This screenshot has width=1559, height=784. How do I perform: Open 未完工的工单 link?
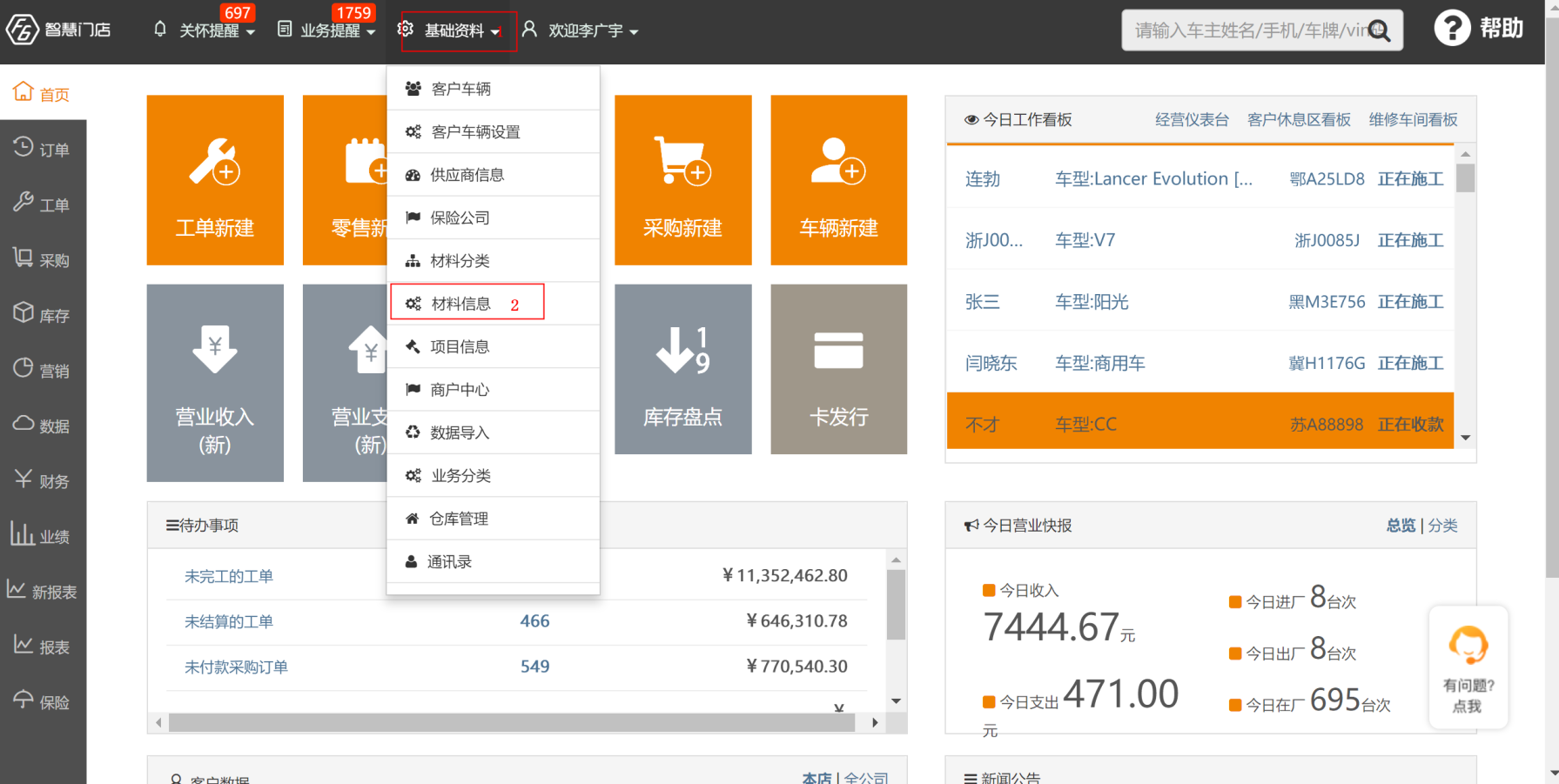pos(229,576)
